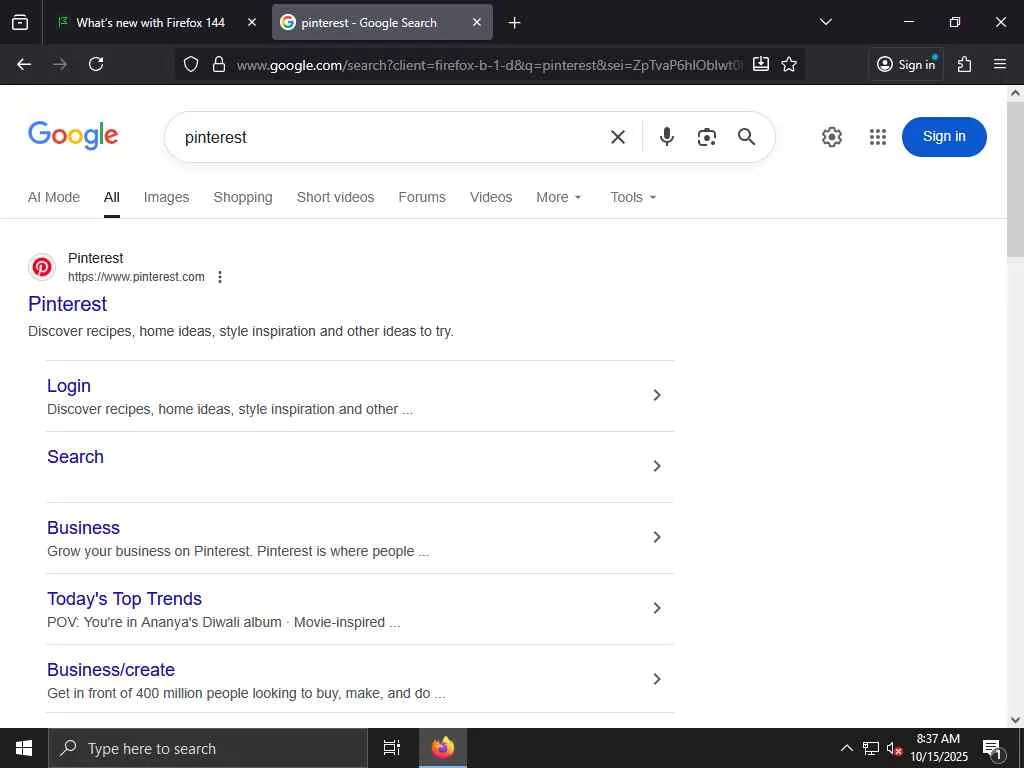Viewport: 1024px width, 768px height.
Task: Close the 'pinterest - Google Search' tab
Action: 477,22
